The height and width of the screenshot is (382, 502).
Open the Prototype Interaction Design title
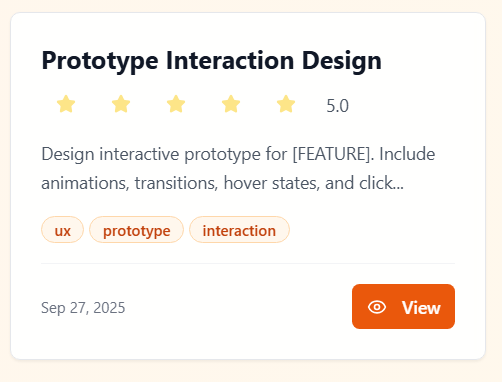[211, 61]
